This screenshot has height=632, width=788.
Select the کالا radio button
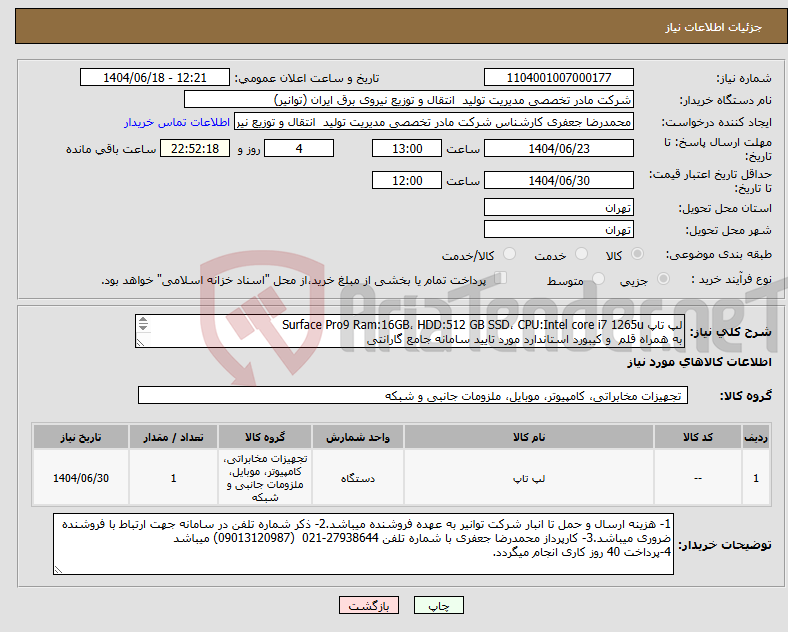637,254
